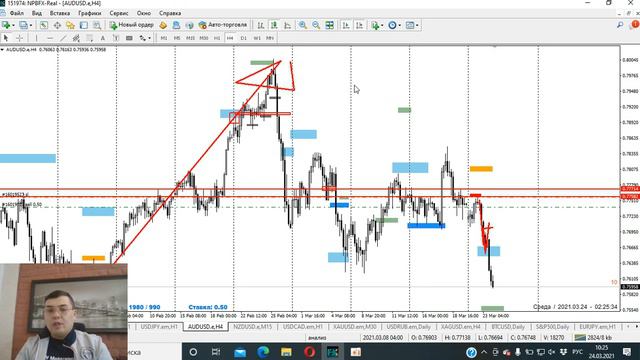Select the Vertical Line drawing tool

pos(36,38)
